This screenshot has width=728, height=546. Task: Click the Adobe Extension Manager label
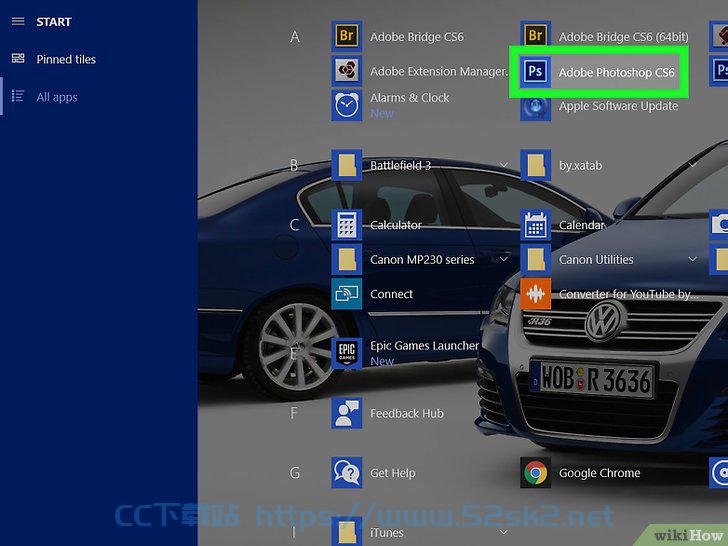pos(439,71)
